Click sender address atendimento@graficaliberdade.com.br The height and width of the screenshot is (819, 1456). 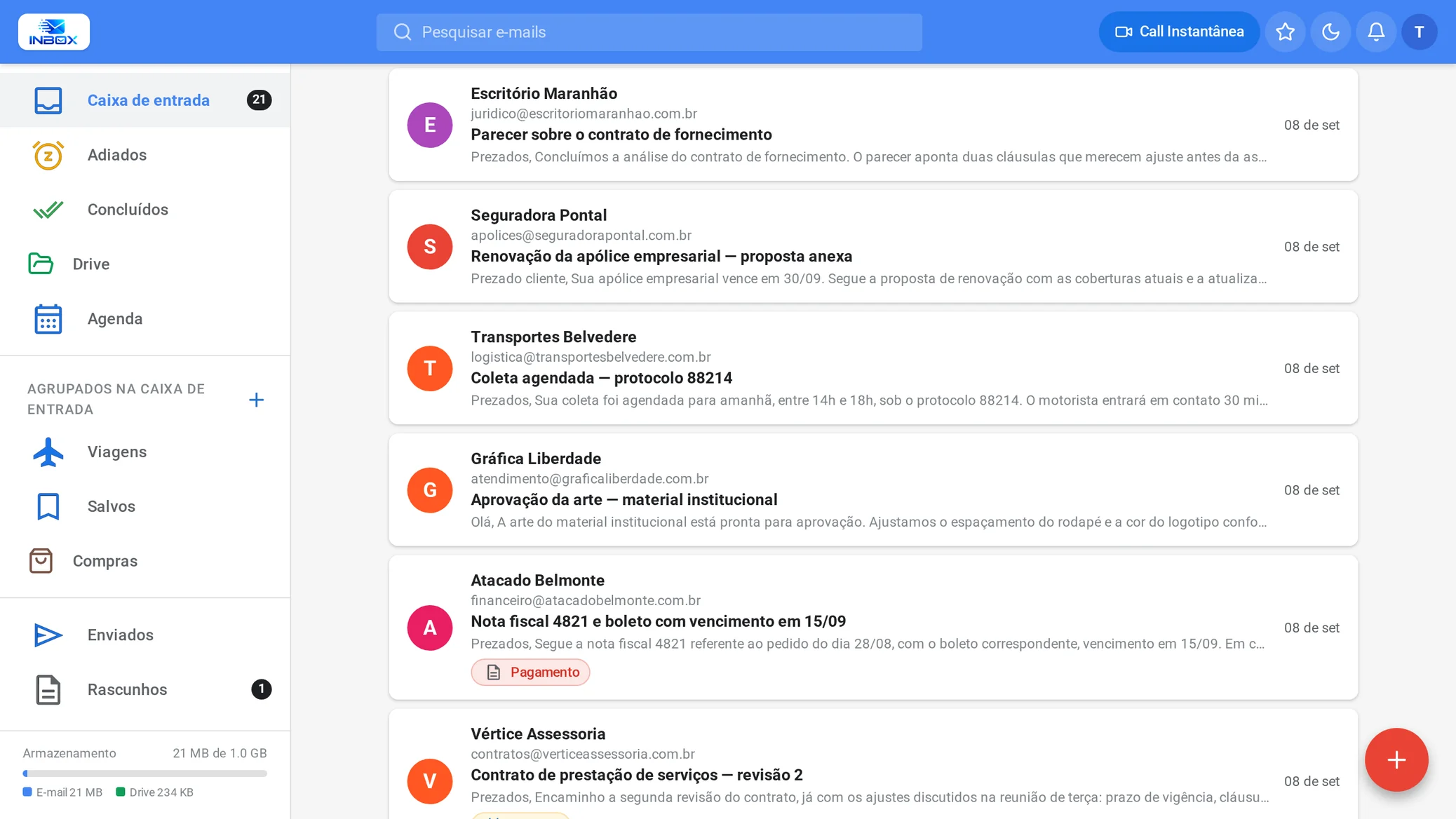pyautogui.click(x=589, y=479)
